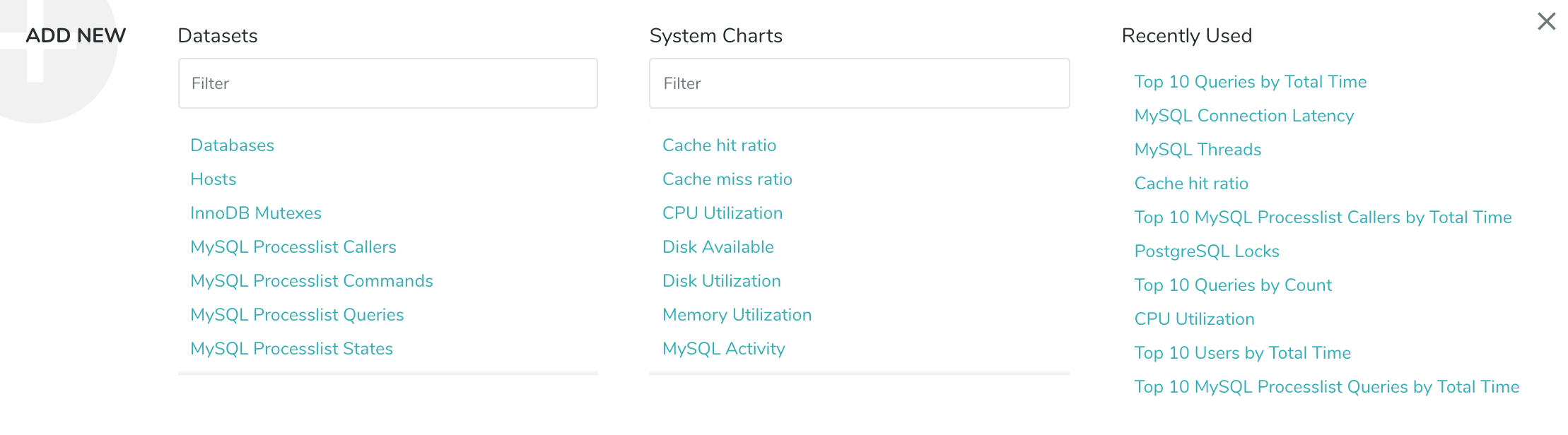Open recently used MySQL Connection Latency

pyautogui.click(x=1244, y=116)
